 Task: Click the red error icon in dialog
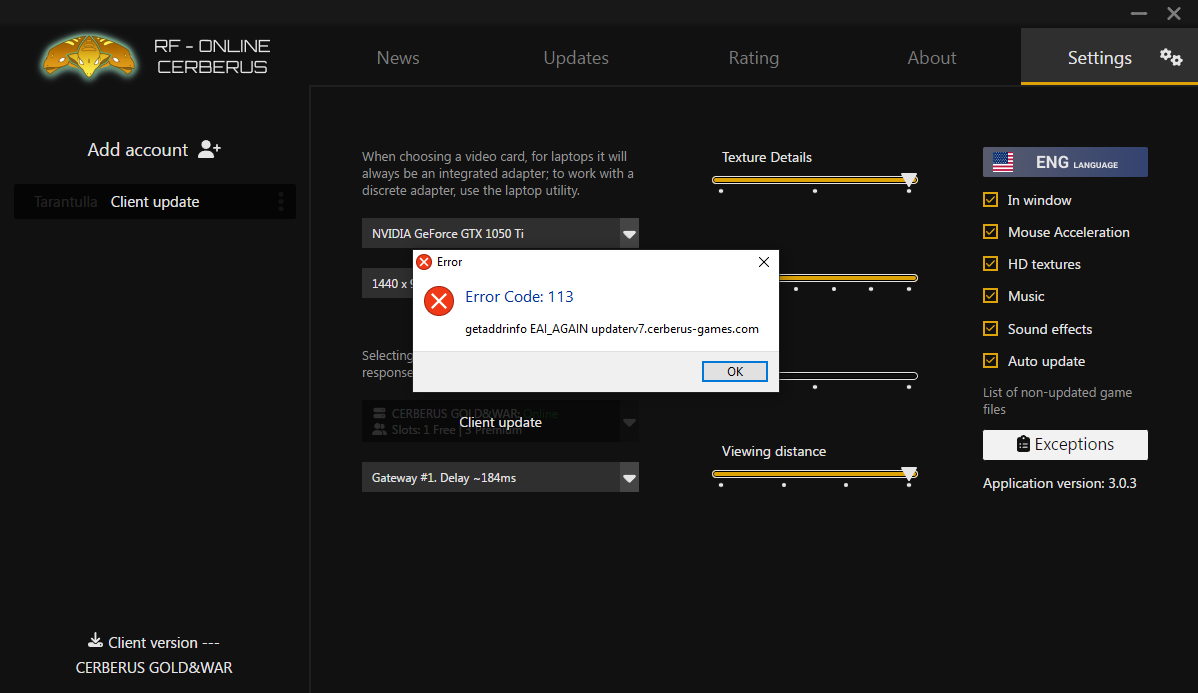(439, 301)
